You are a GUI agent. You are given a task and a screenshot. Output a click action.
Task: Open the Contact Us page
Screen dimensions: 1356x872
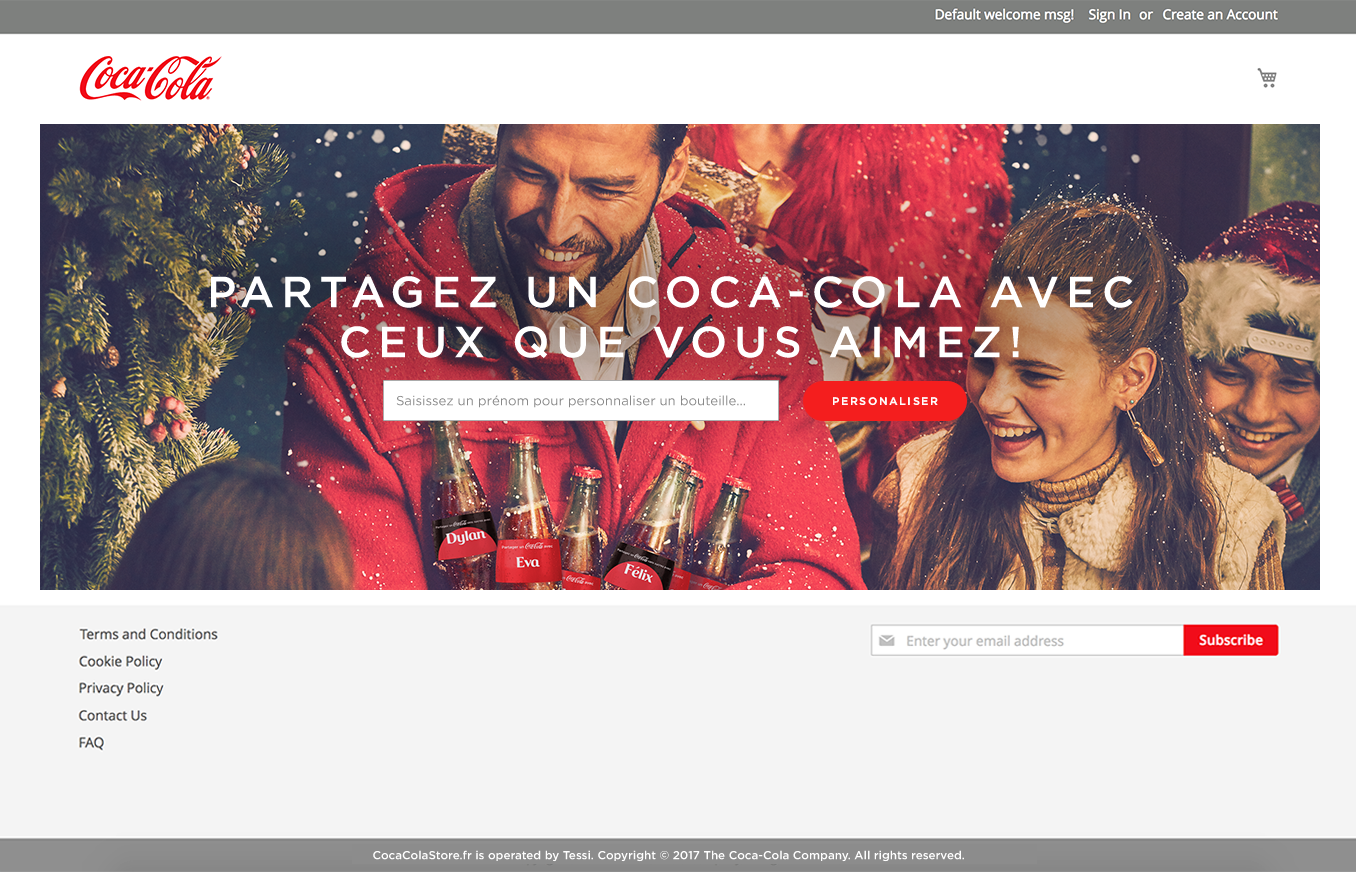tap(112, 715)
